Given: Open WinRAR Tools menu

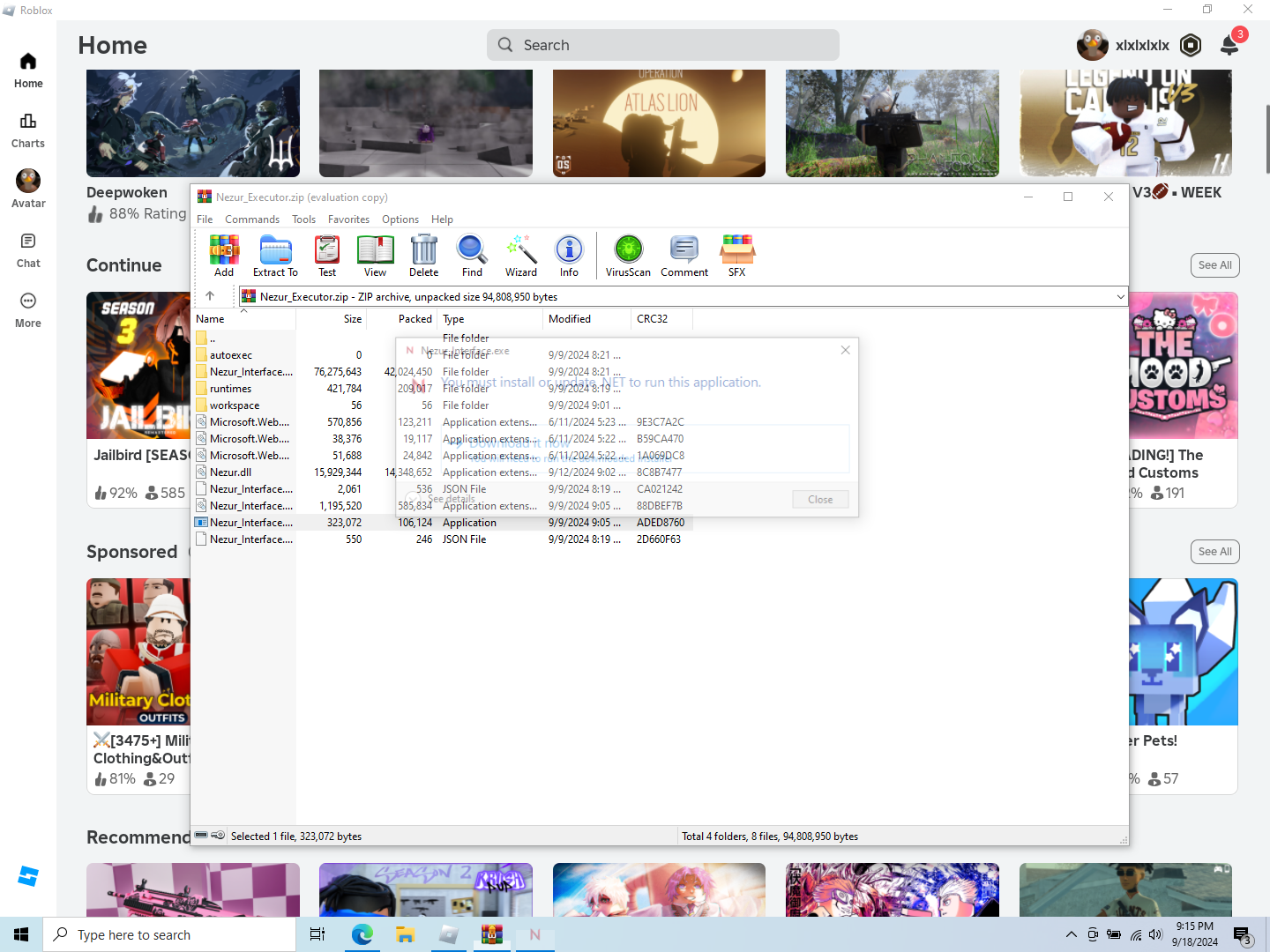Looking at the screenshot, I should pyautogui.click(x=303, y=219).
